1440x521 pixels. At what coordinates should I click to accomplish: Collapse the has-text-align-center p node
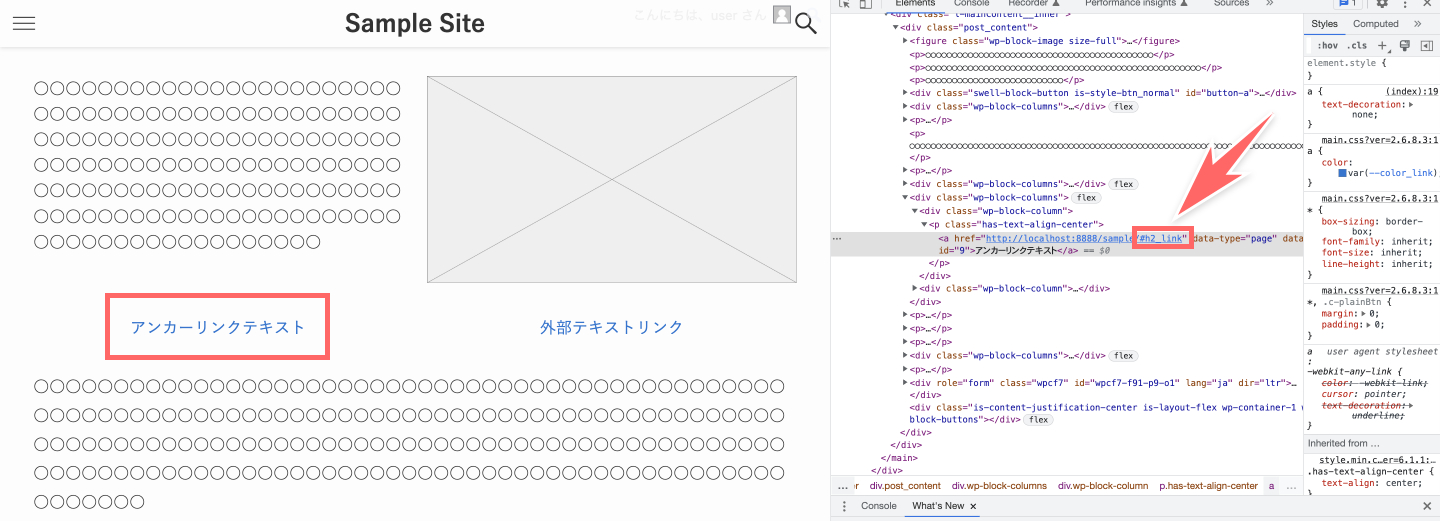922,224
